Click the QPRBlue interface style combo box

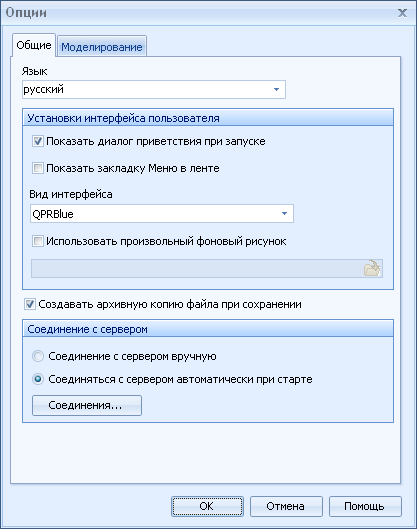(162, 214)
